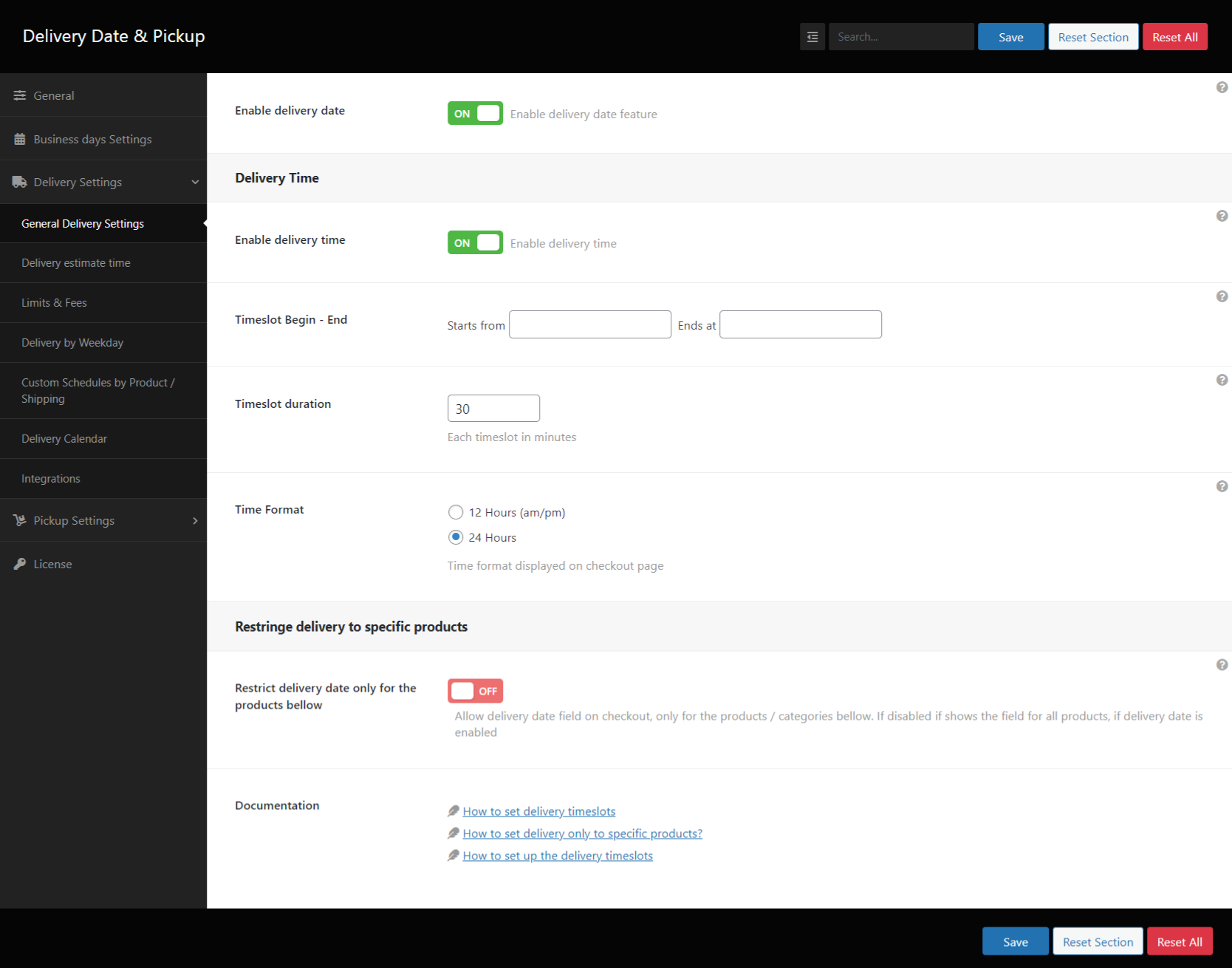The width and height of the screenshot is (1232, 968).
Task: Click the Business days Settings calendar icon
Action: pos(19,138)
